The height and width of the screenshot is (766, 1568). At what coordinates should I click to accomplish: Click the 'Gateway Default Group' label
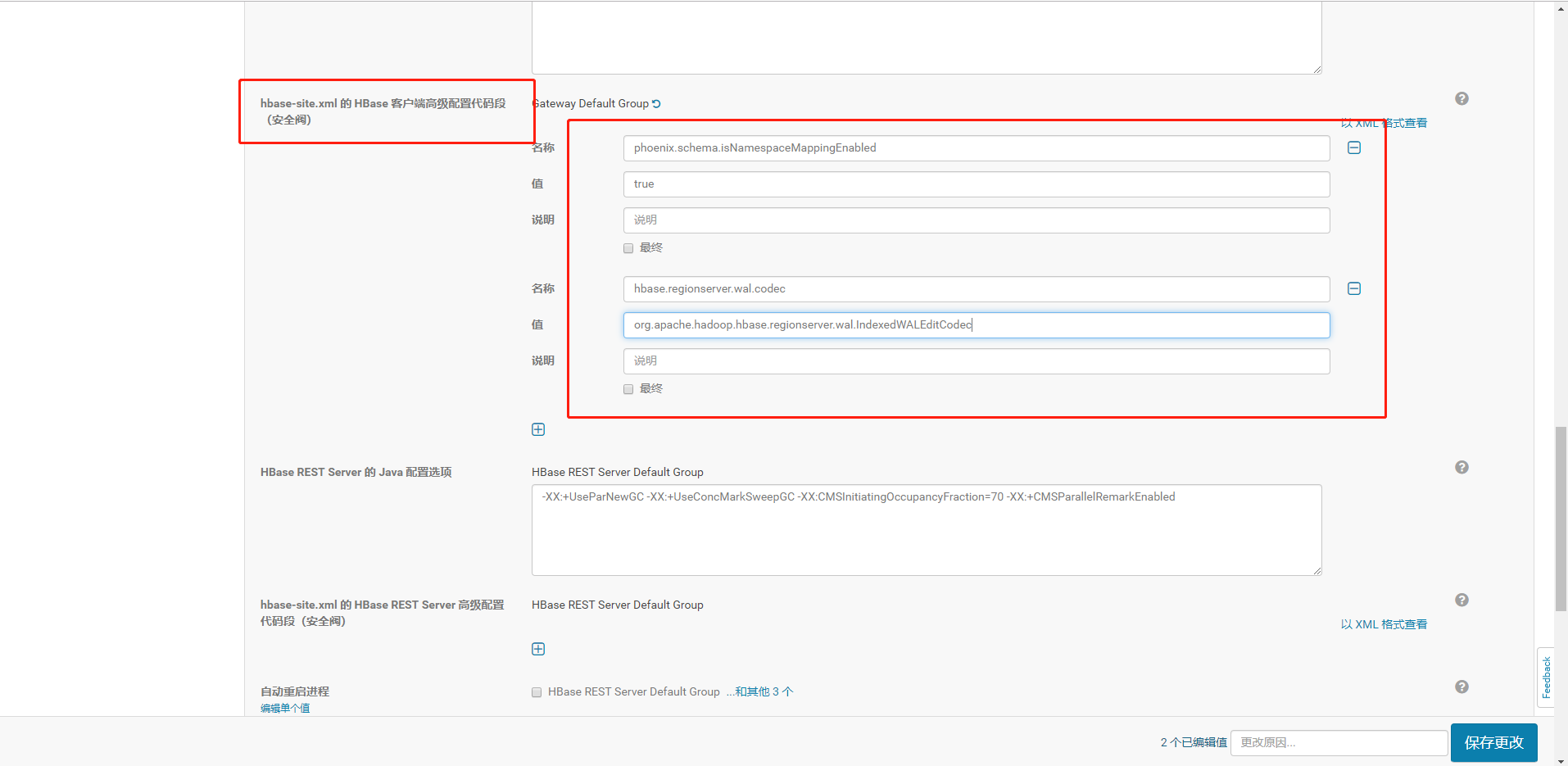click(x=591, y=103)
